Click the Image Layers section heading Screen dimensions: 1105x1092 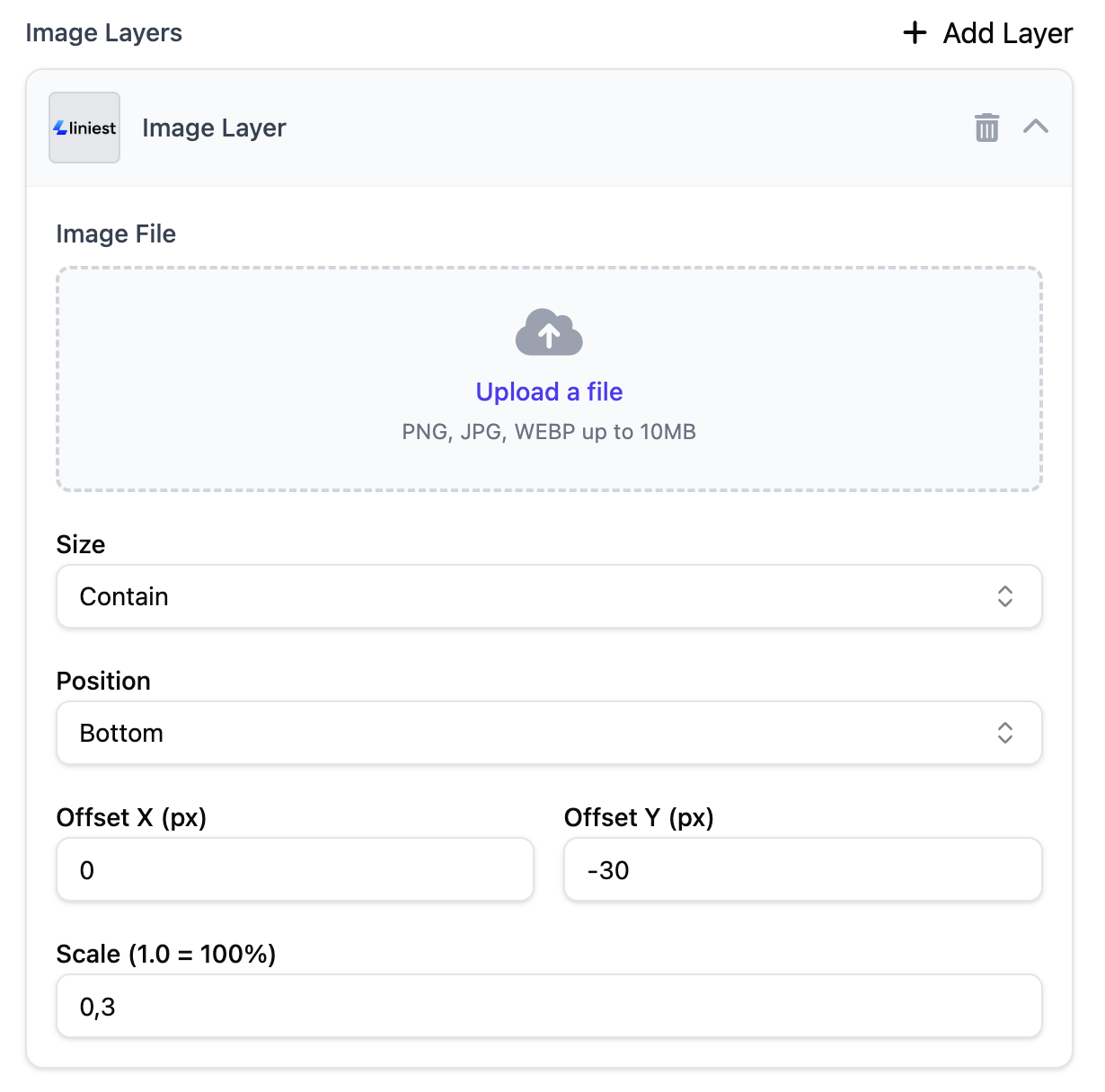tap(103, 33)
